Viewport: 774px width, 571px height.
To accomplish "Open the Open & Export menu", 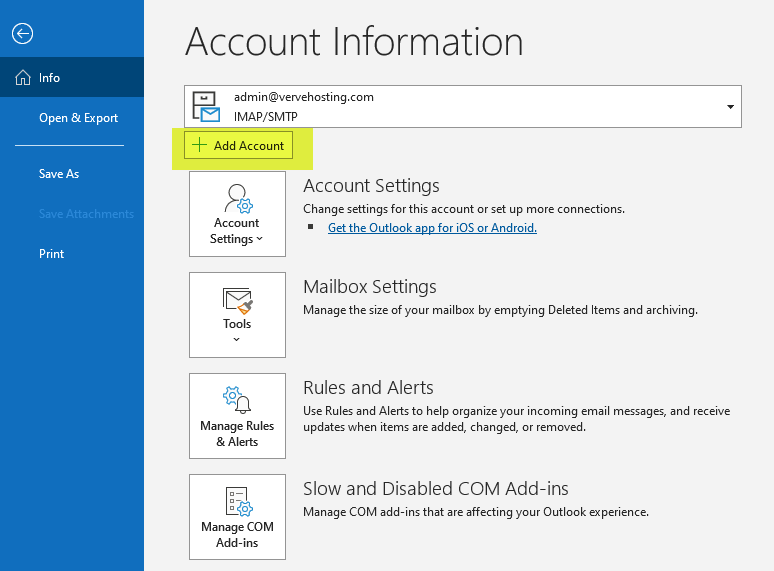I will click(x=78, y=118).
